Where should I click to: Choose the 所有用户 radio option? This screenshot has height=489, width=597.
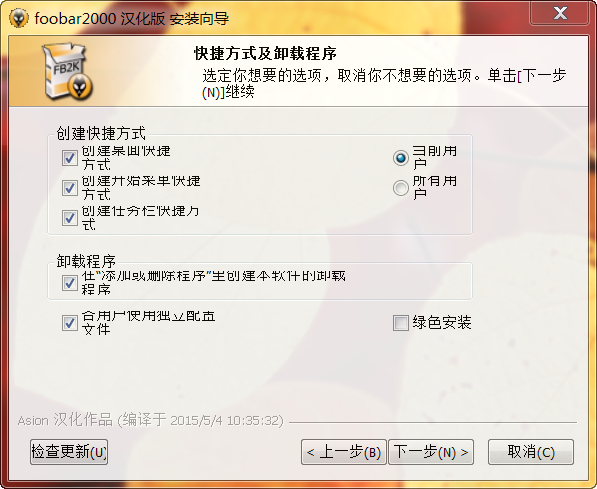(401, 188)
